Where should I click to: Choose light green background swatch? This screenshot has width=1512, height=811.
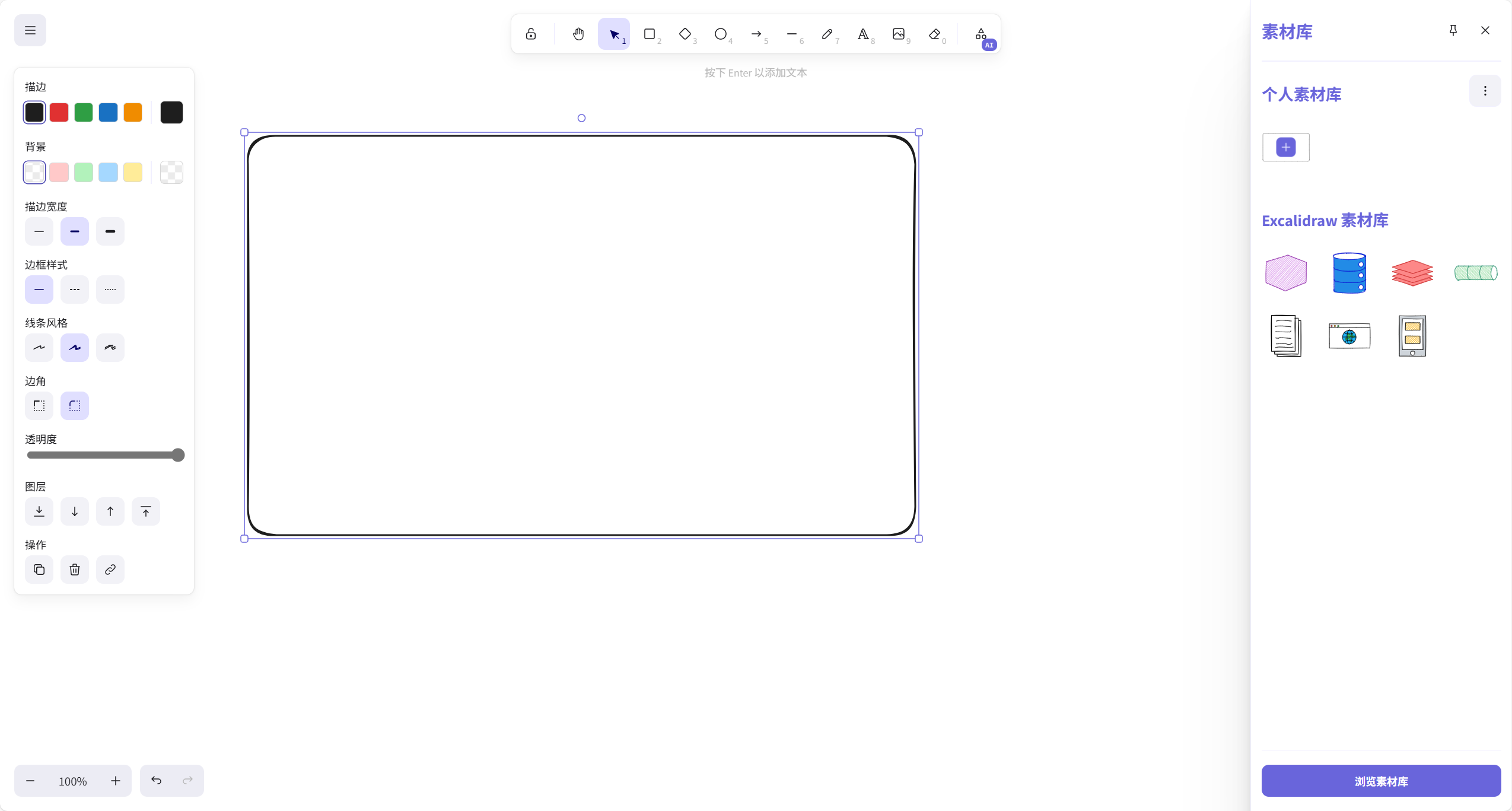pos(84,172)
